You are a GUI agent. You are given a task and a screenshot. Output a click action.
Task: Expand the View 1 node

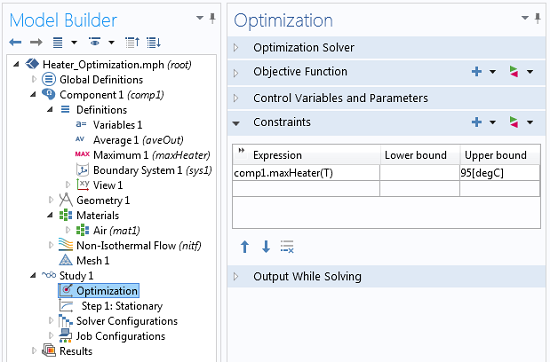click(x=68, y=185)
